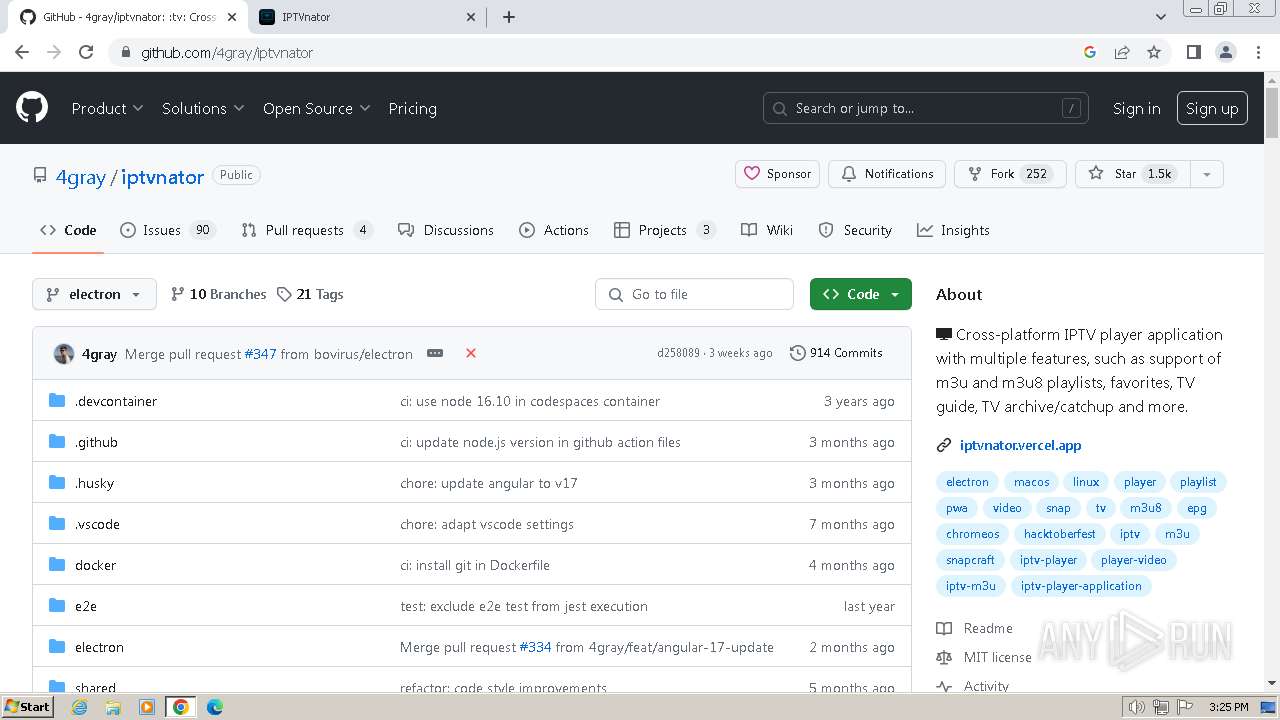Open the e2e folder

click(86, 606)
